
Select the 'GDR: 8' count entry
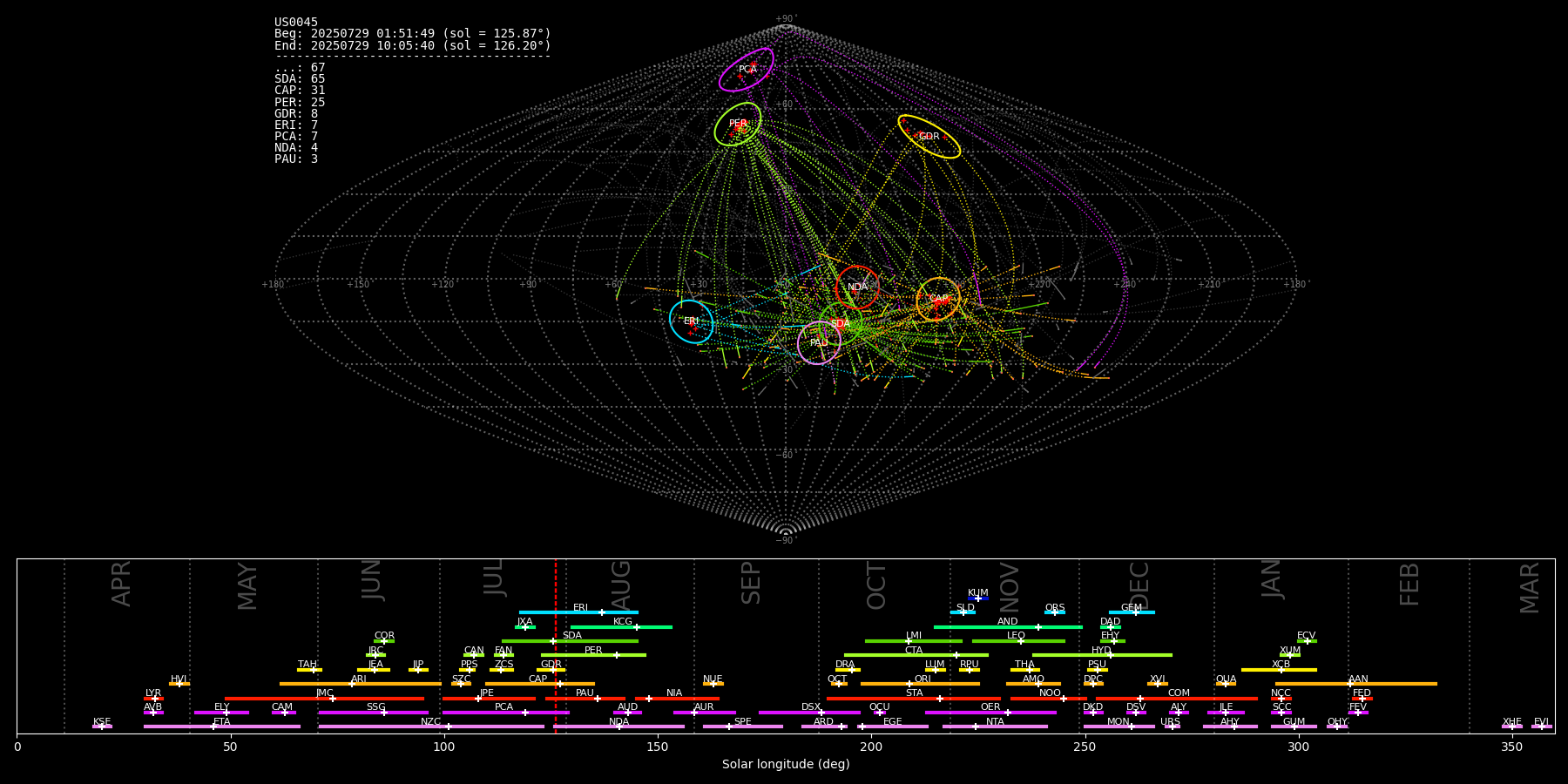[x=296, y=114]
